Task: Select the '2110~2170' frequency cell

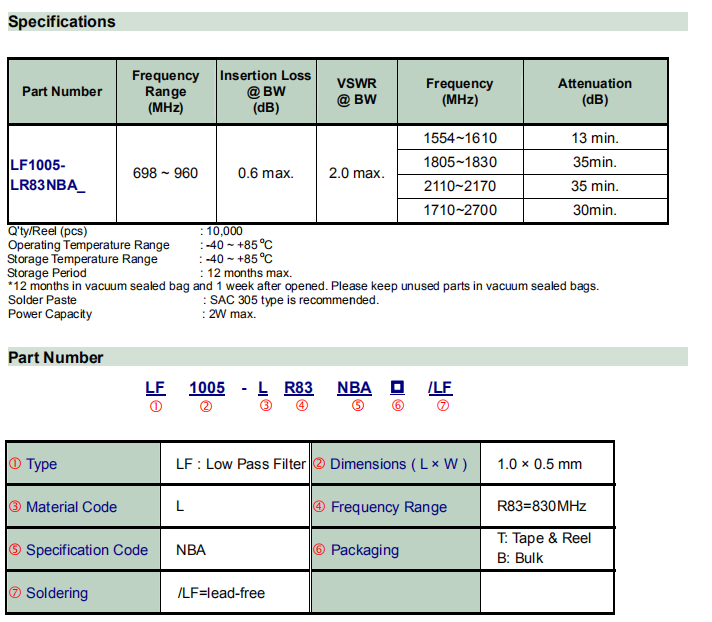Action: tap(460, 186)
